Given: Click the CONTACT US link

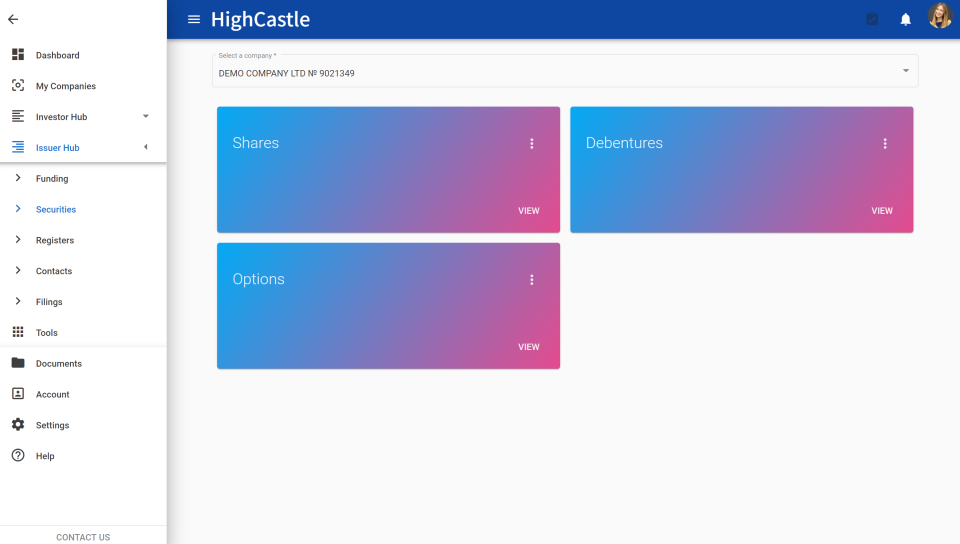Looking at the screenshot, I should tap(83, 537).
